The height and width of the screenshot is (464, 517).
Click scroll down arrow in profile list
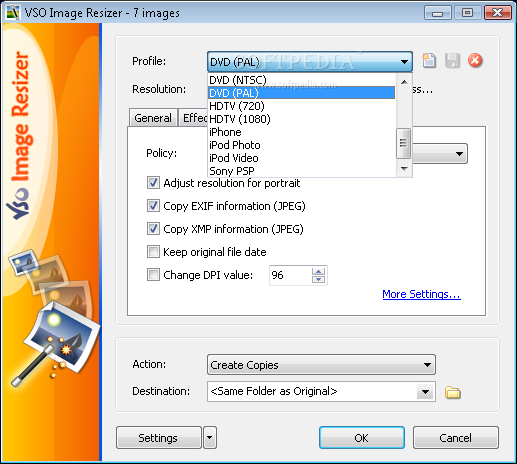point(404,169)
